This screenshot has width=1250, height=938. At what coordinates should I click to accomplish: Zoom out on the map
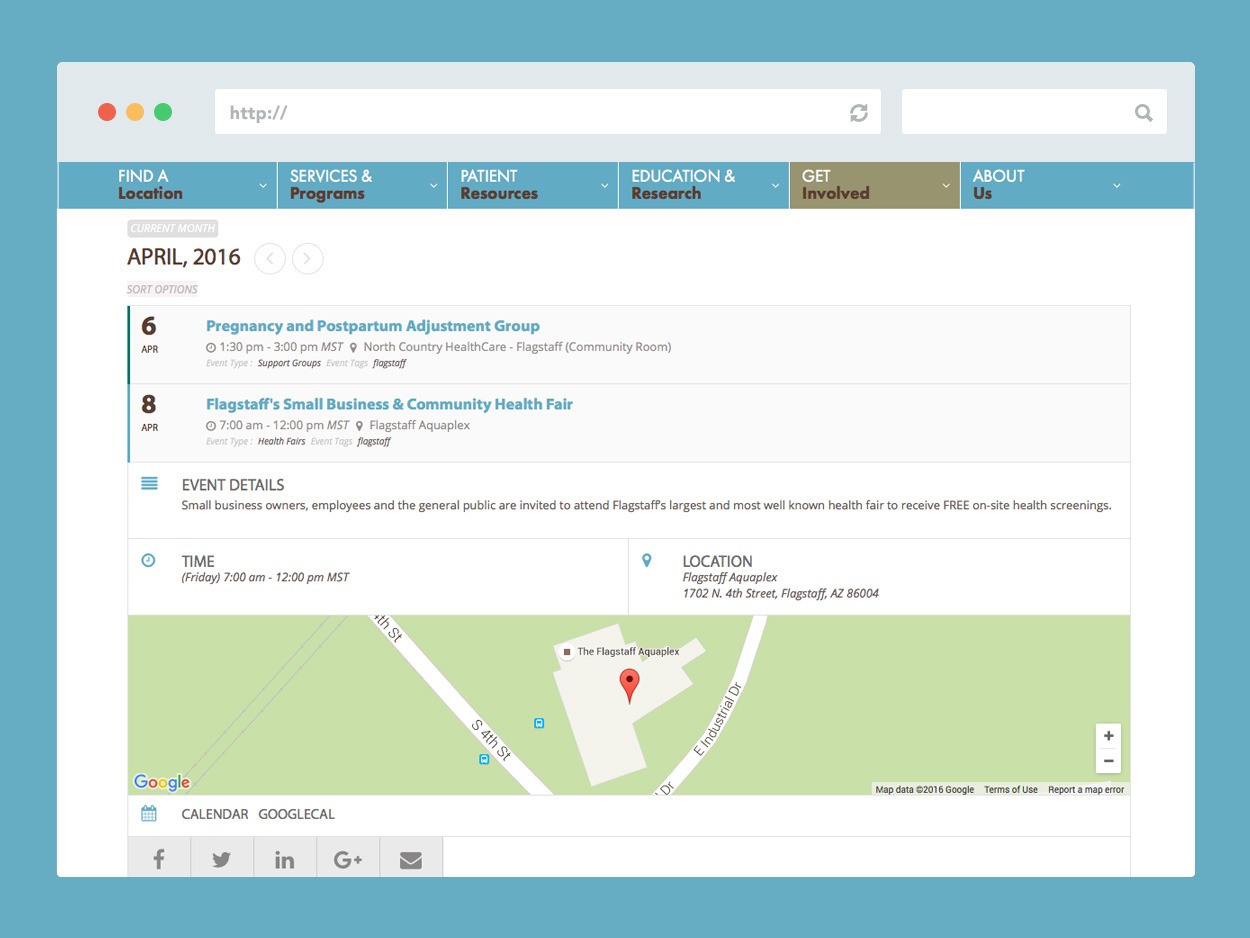tap(1108, 761)
